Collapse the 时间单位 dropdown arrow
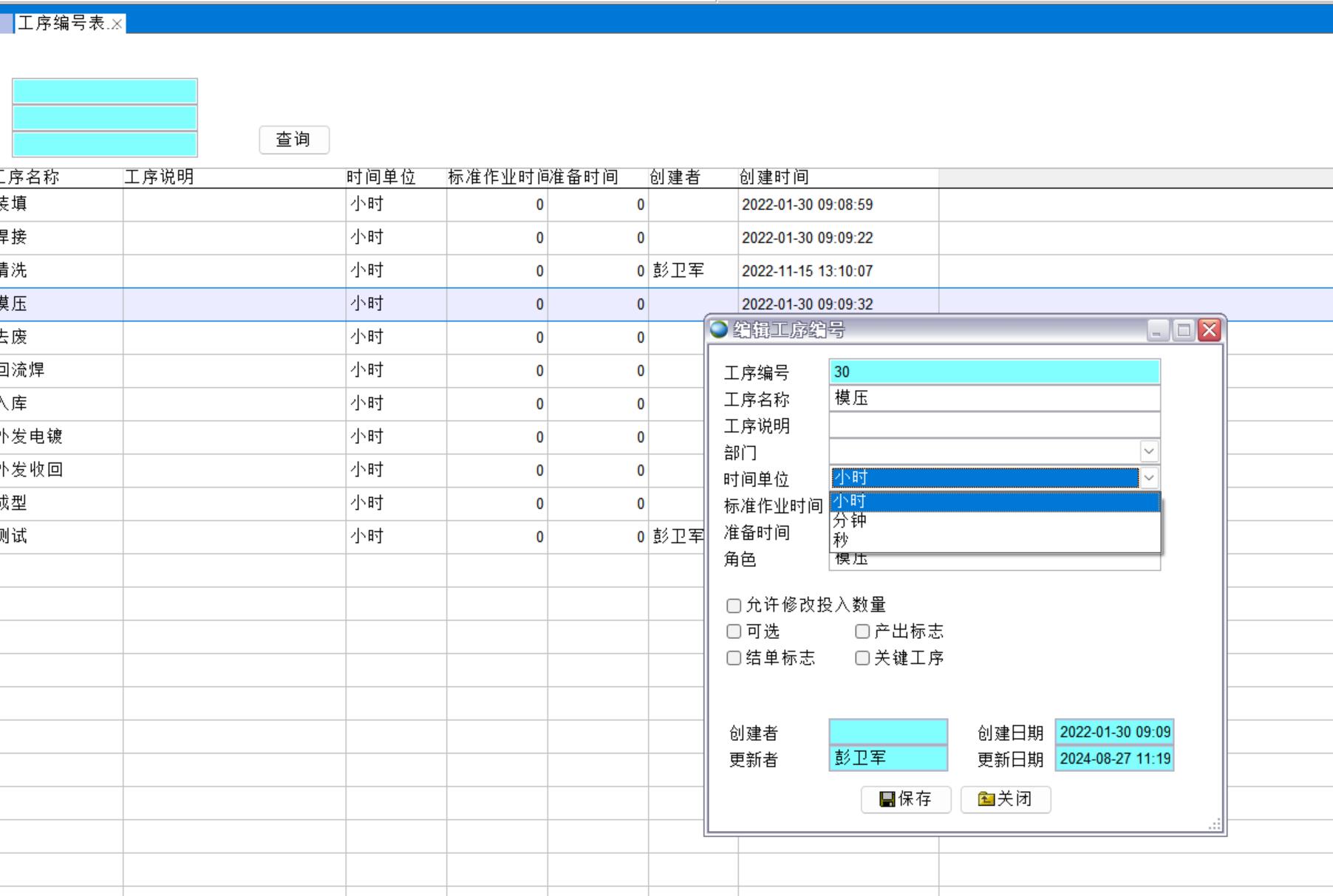 click(x=1148, y=478)
